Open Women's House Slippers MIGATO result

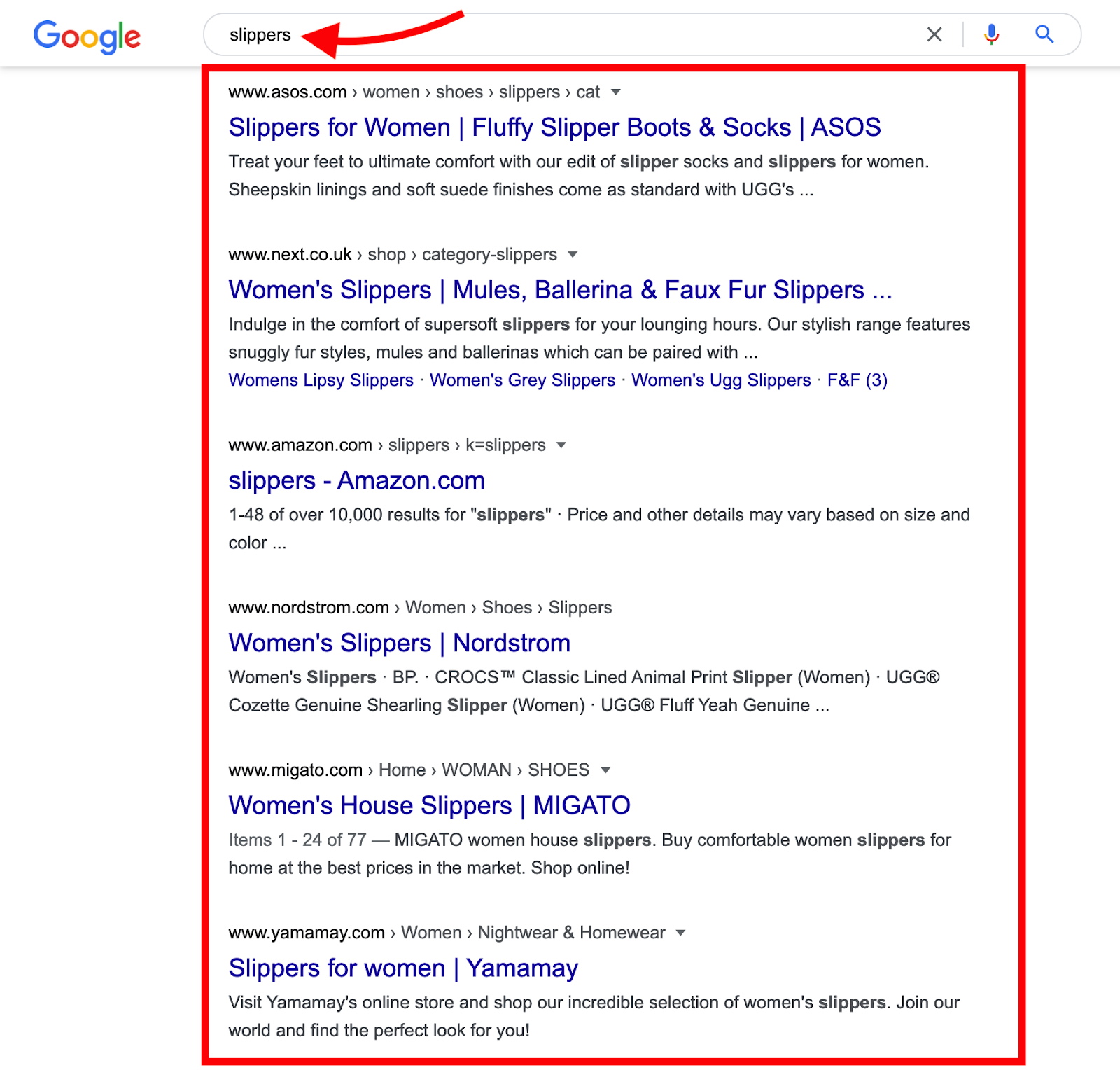pos(429,805)
